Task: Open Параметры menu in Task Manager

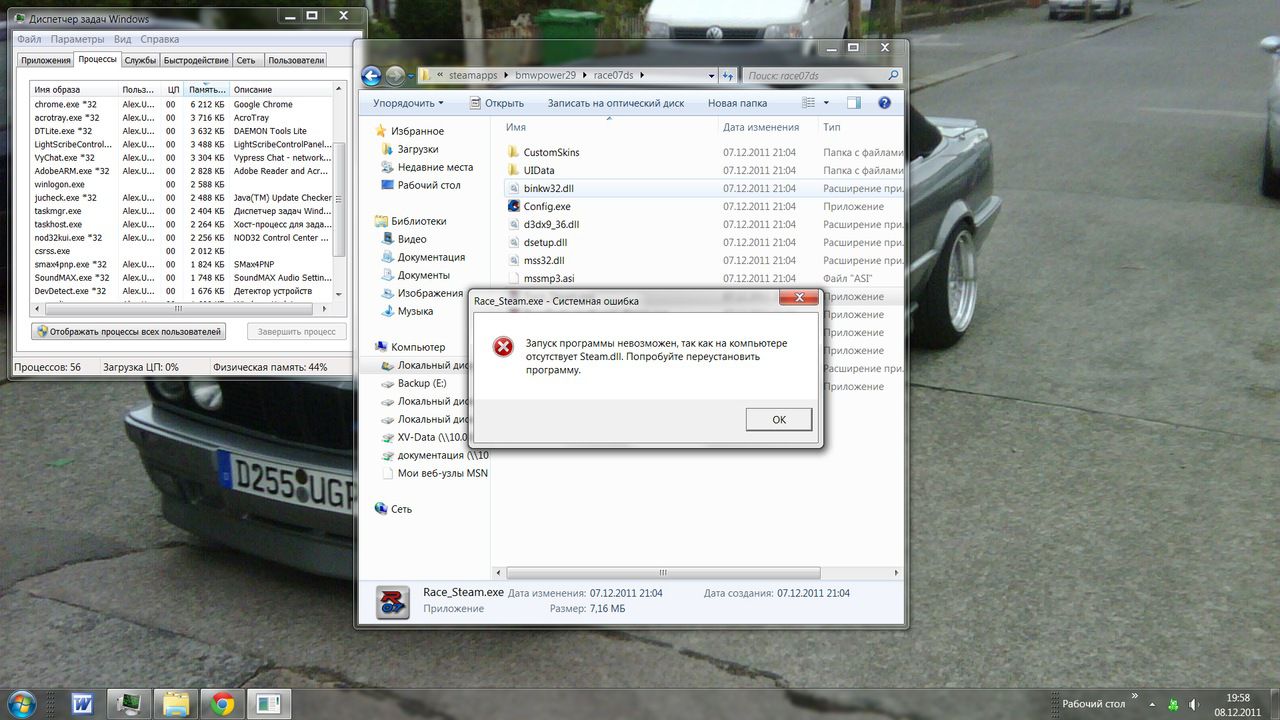Action: pos(77,39)
